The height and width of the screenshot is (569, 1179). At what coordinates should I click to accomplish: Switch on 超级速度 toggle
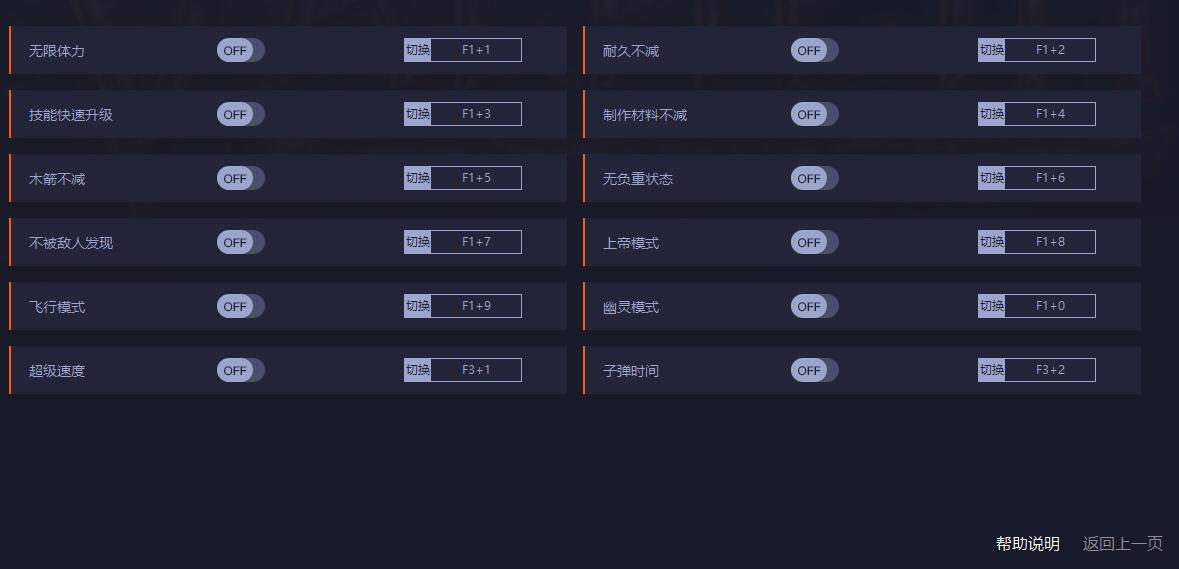[x=241, y=370]
